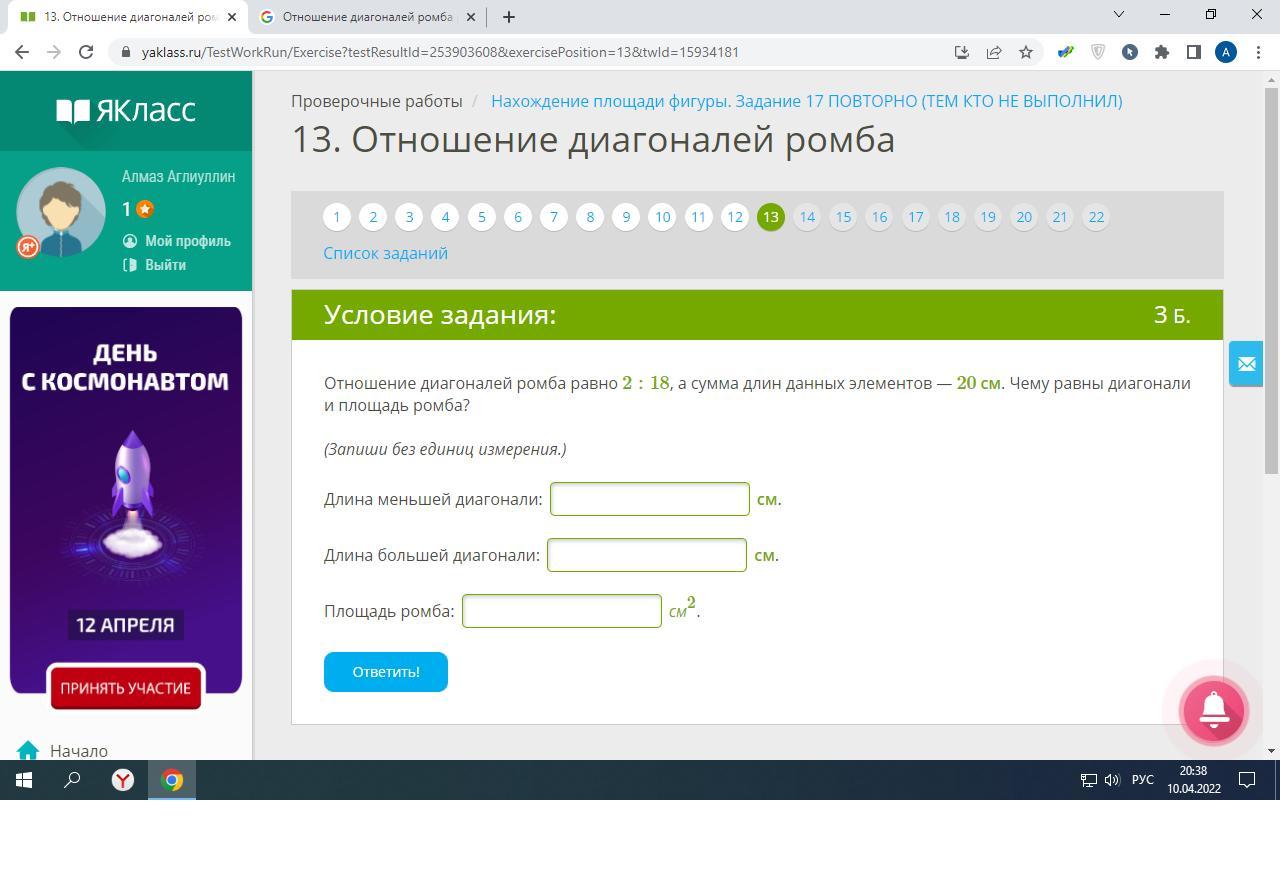Click the browser address bar URL
The width and height of the screenshot is (1280, 877).
coord(440,52)
